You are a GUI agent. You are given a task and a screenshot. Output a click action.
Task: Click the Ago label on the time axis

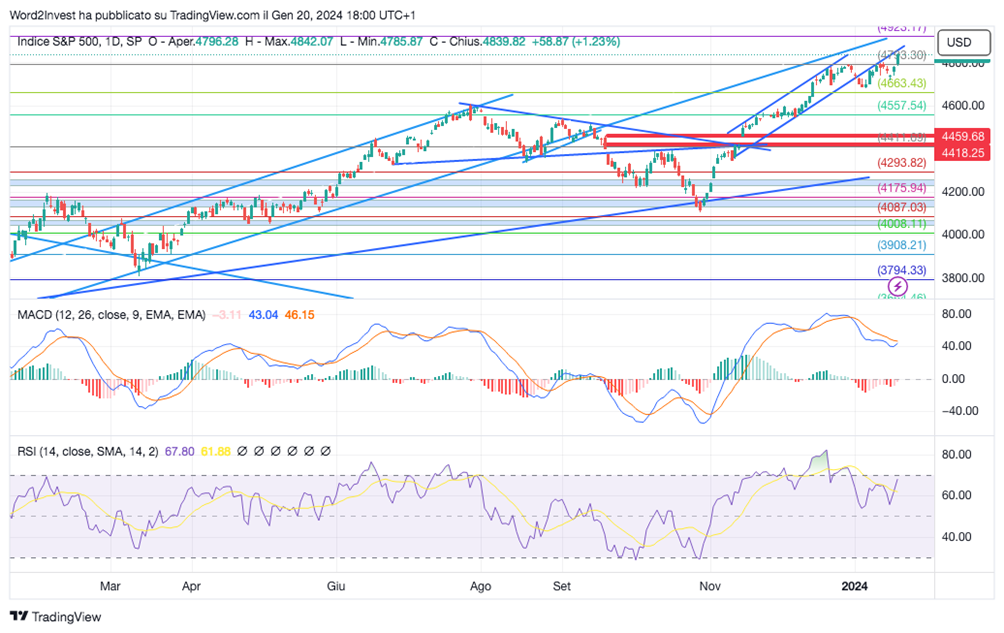point(481,586)
